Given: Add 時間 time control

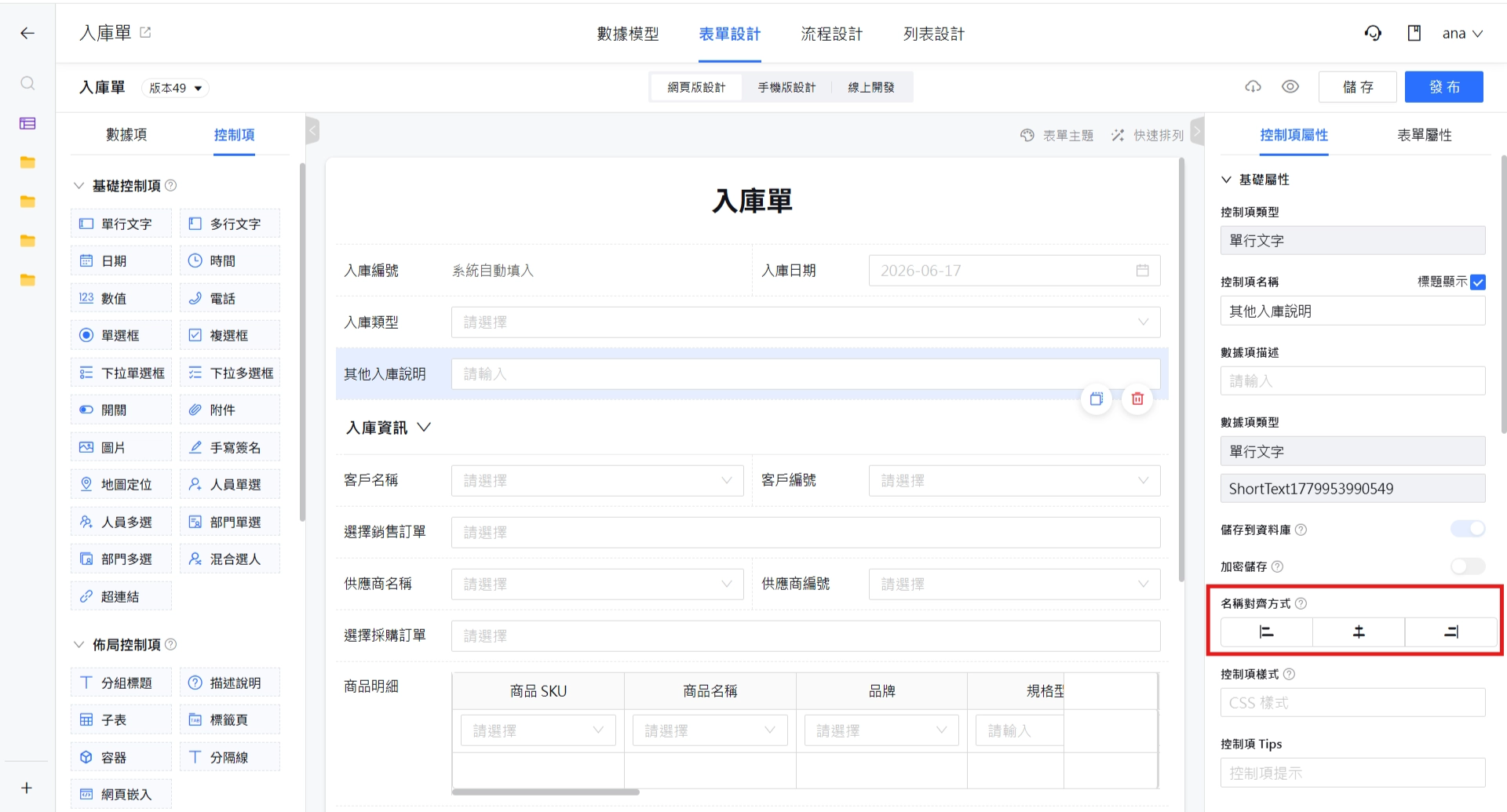Looking at the screenshot, I should click(230, 260).
